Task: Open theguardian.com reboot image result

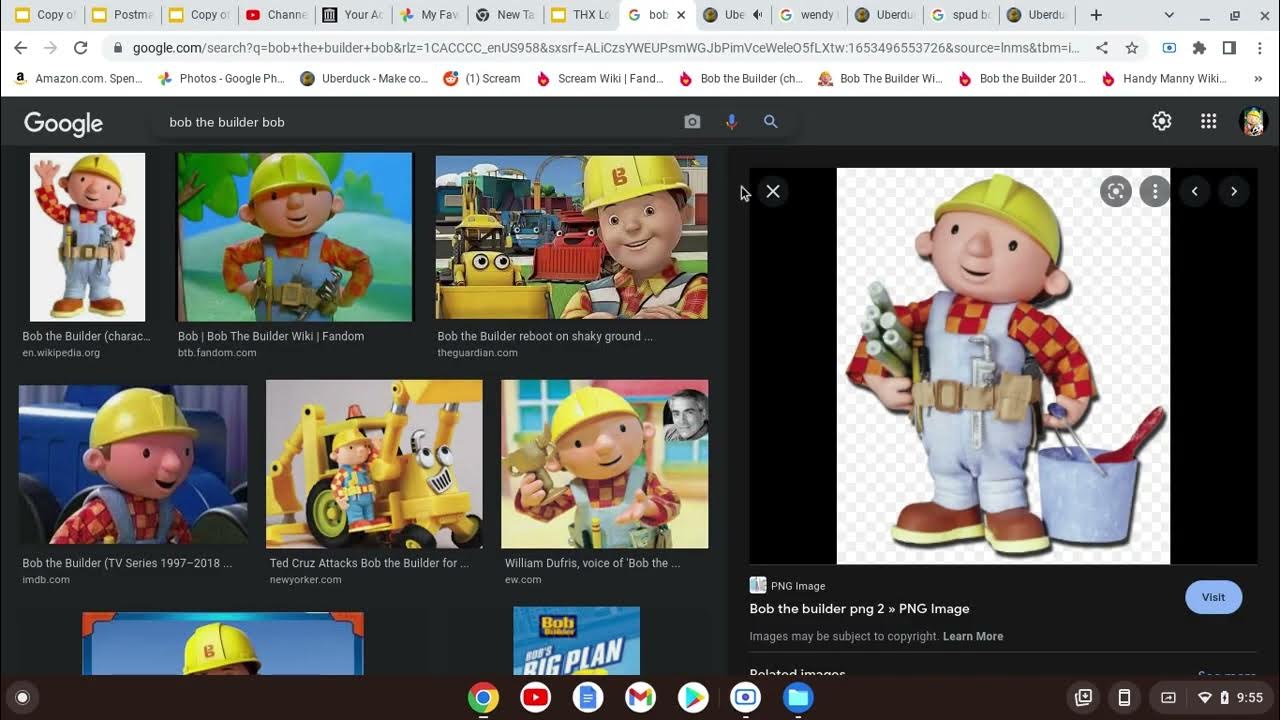Action: tap(571, 237)
